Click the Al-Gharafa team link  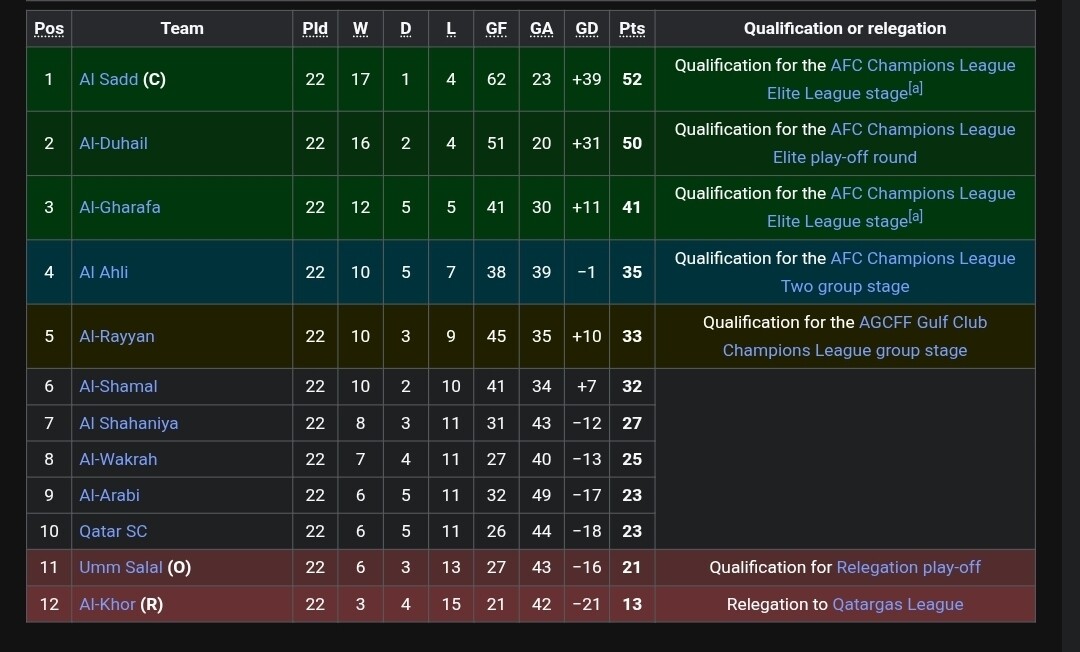point(120,207)
